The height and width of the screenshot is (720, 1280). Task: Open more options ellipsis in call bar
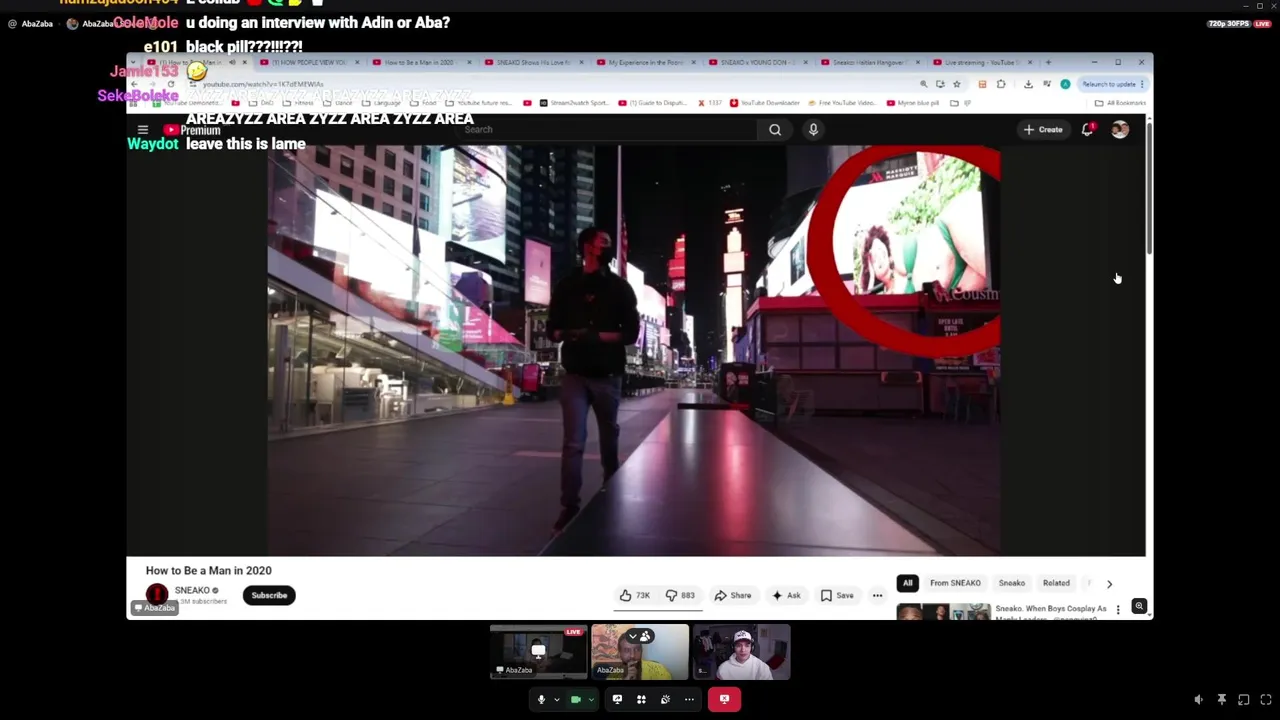pos(689,699)
